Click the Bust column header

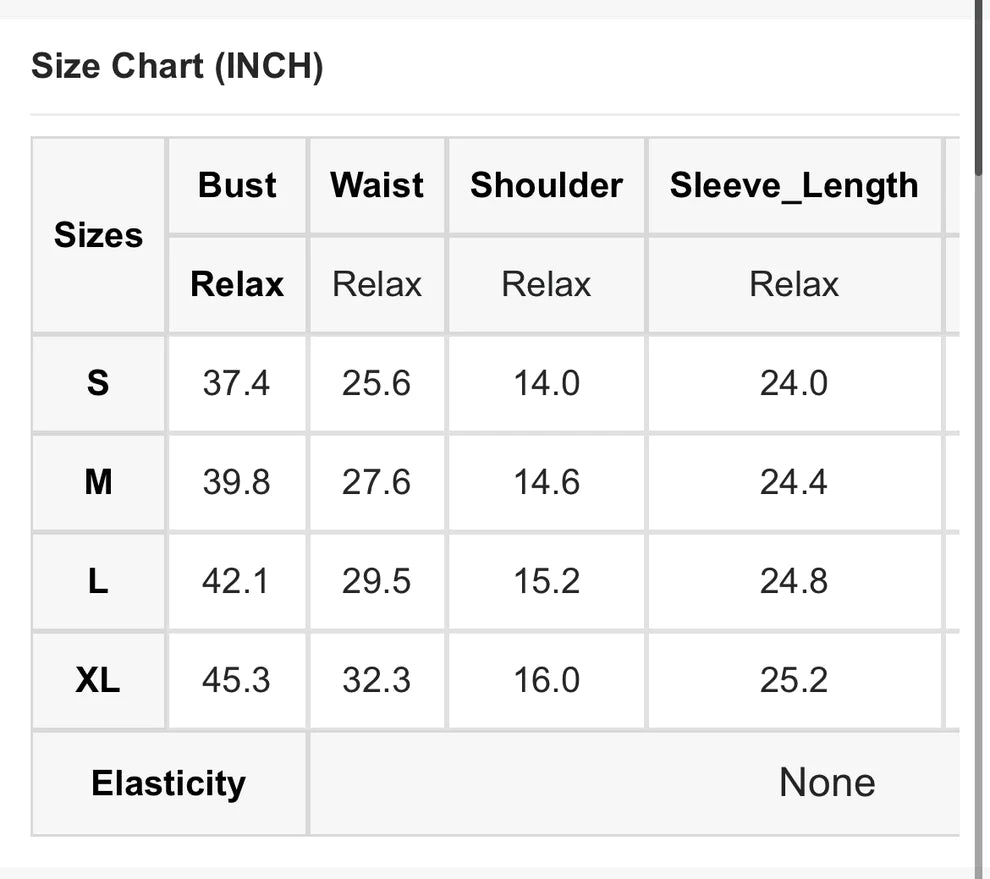coord(237,185)
